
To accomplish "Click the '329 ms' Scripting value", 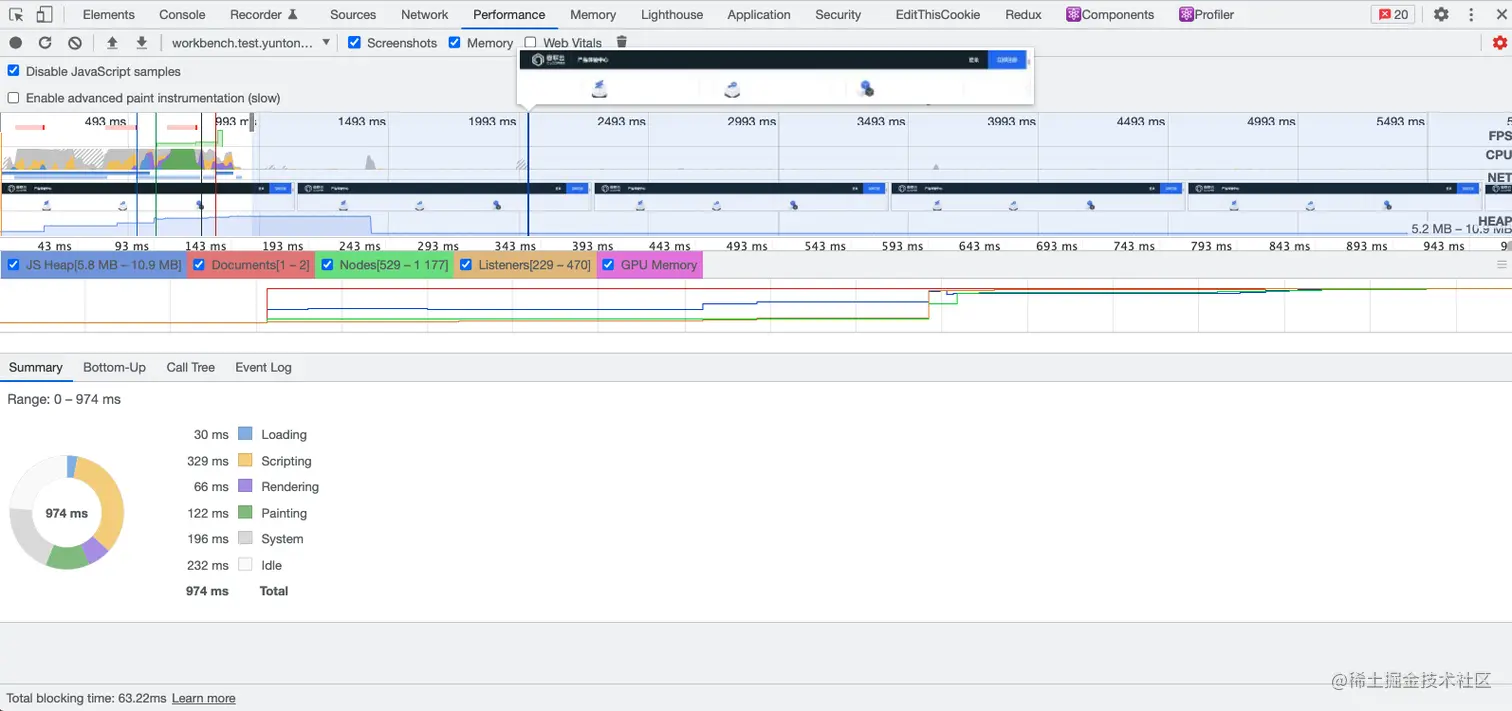I will coord(207,461).
